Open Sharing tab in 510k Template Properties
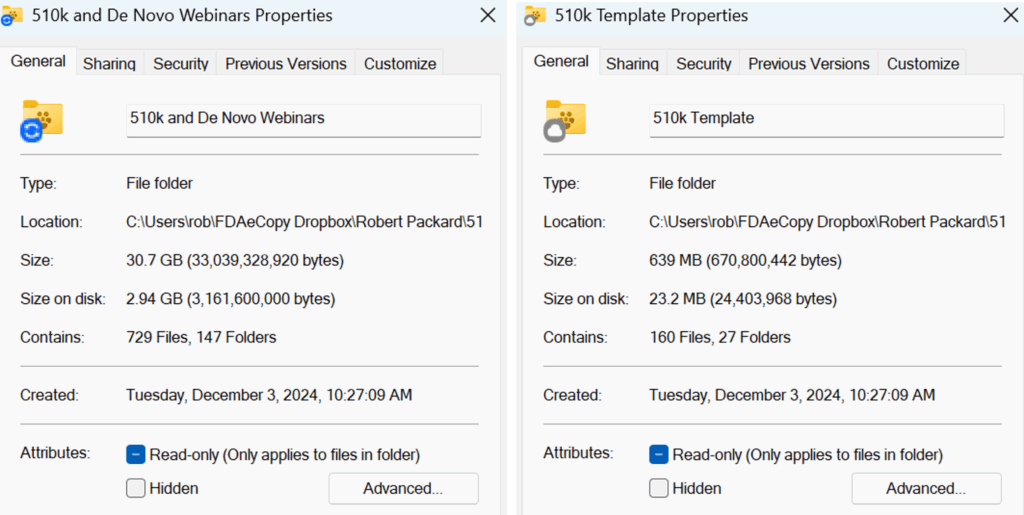 pyautogui.click(x=632, y=63)
